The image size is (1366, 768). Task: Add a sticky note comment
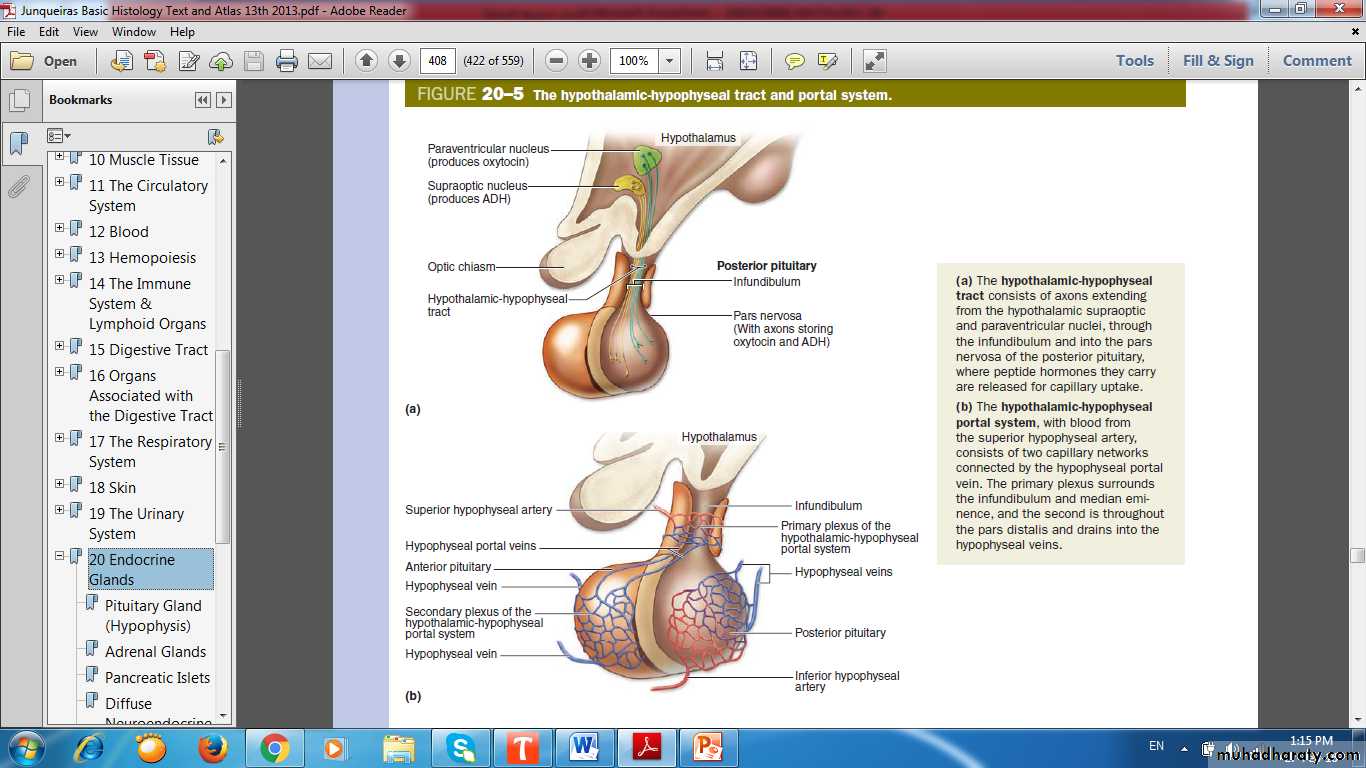coord(794,61)
